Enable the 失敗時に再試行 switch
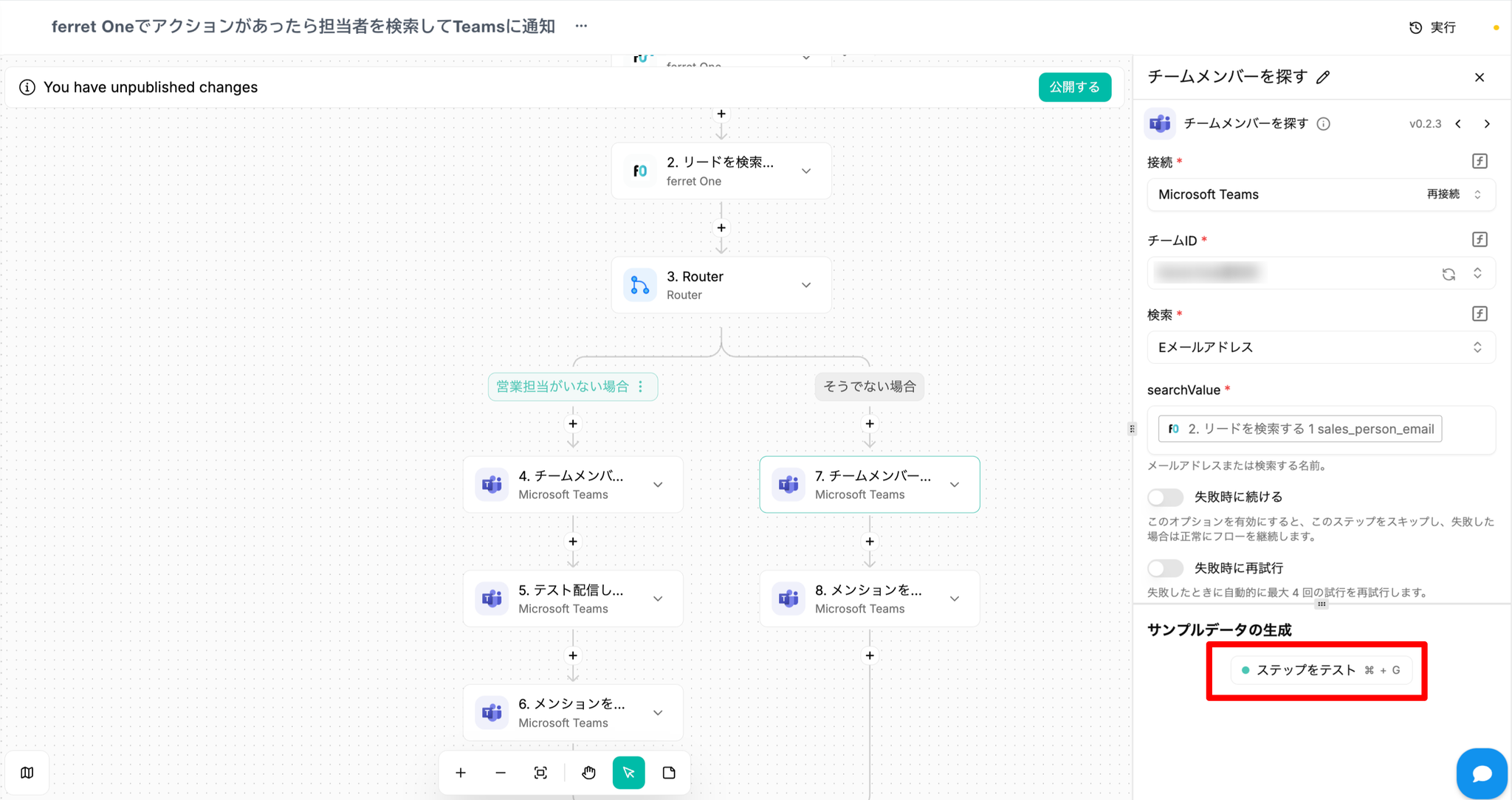 point(1166,568)
